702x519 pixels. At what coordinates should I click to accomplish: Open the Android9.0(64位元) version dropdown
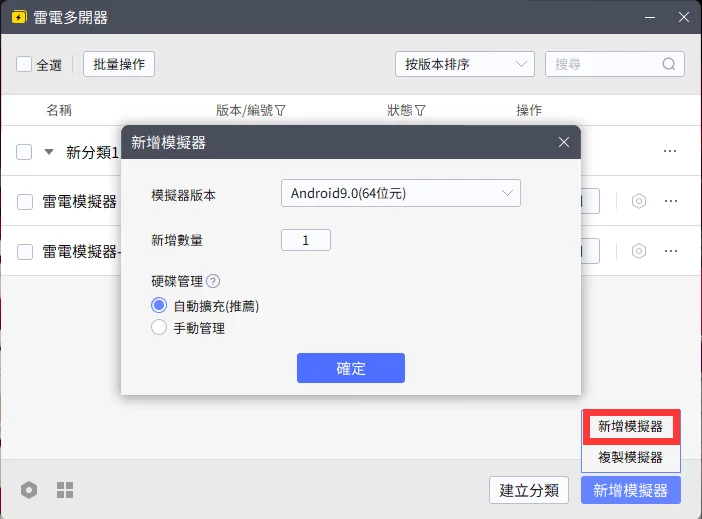(x=401, y=193)
